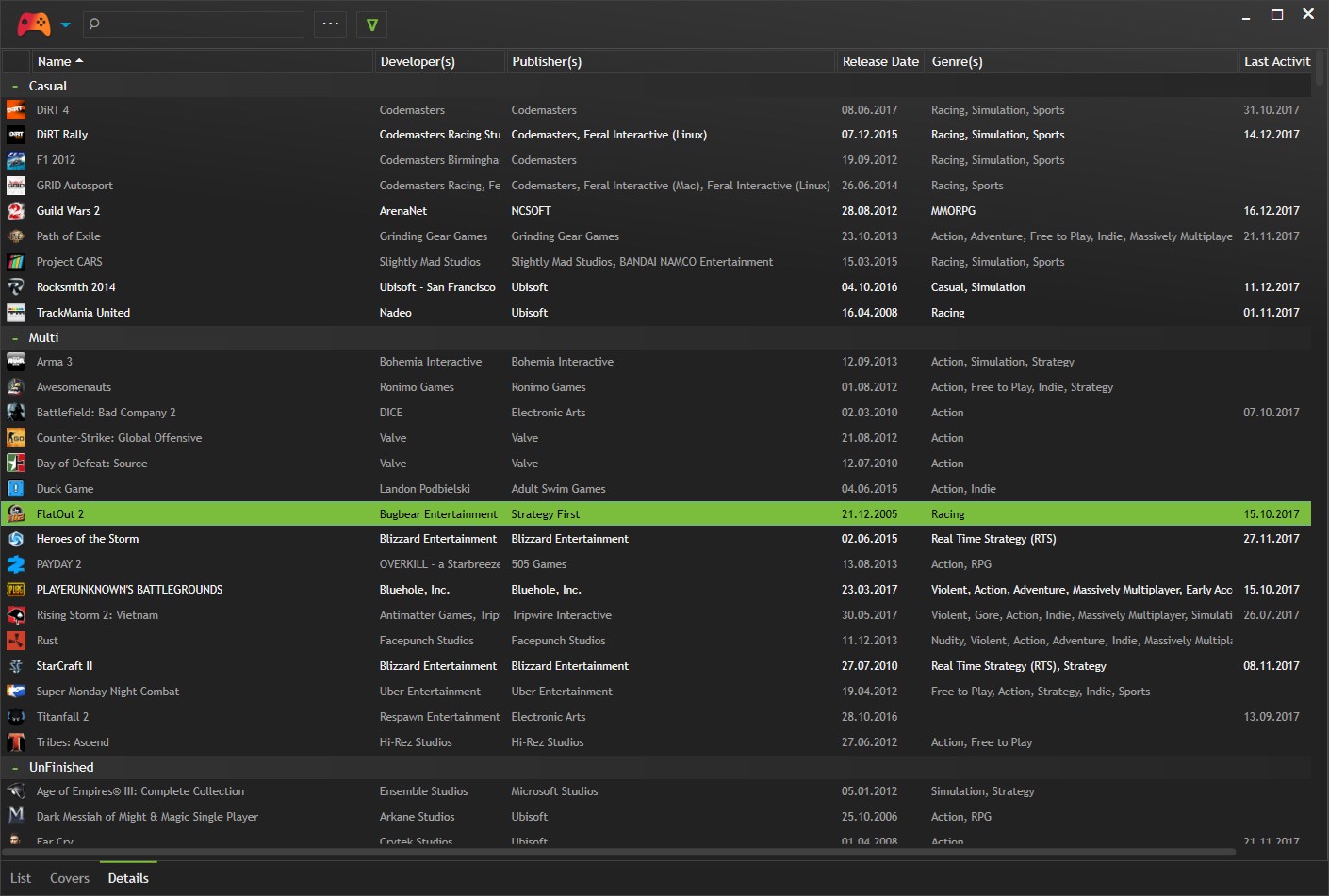Viewport: 1329px width, 896px height.
Task: Click the Guild Wars 2 game icon
Action: pos(16,211)
